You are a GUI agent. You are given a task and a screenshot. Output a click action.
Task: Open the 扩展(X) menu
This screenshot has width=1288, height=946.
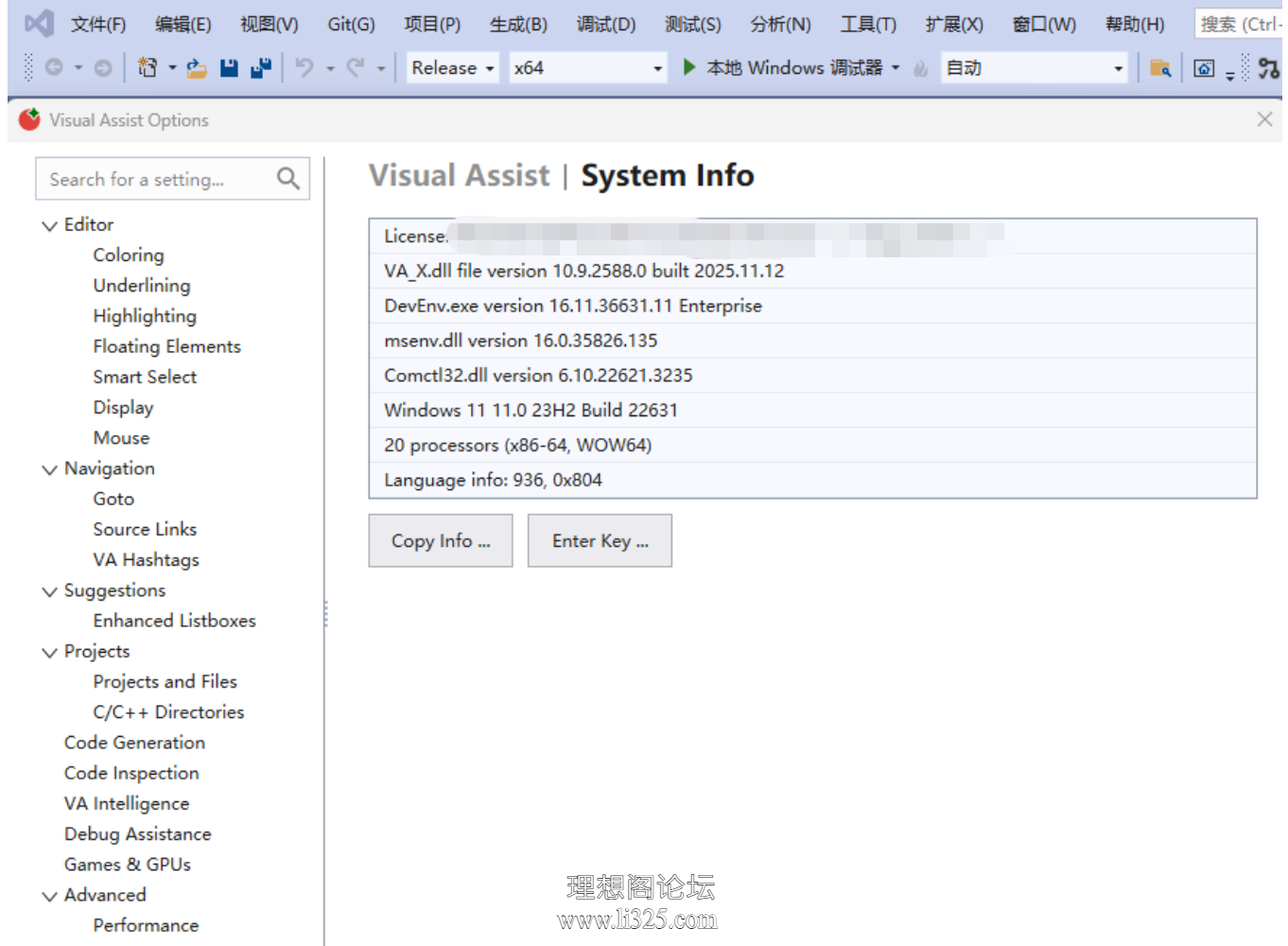point(954,25)
